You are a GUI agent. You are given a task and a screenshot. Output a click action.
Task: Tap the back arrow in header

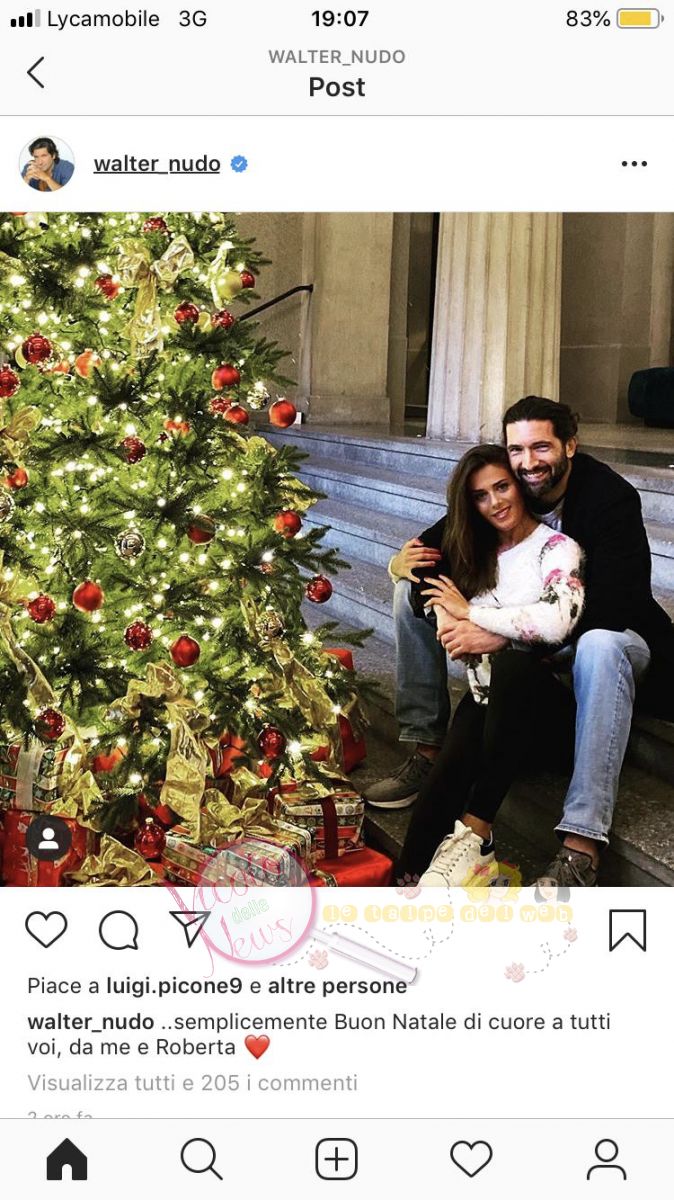36,72
